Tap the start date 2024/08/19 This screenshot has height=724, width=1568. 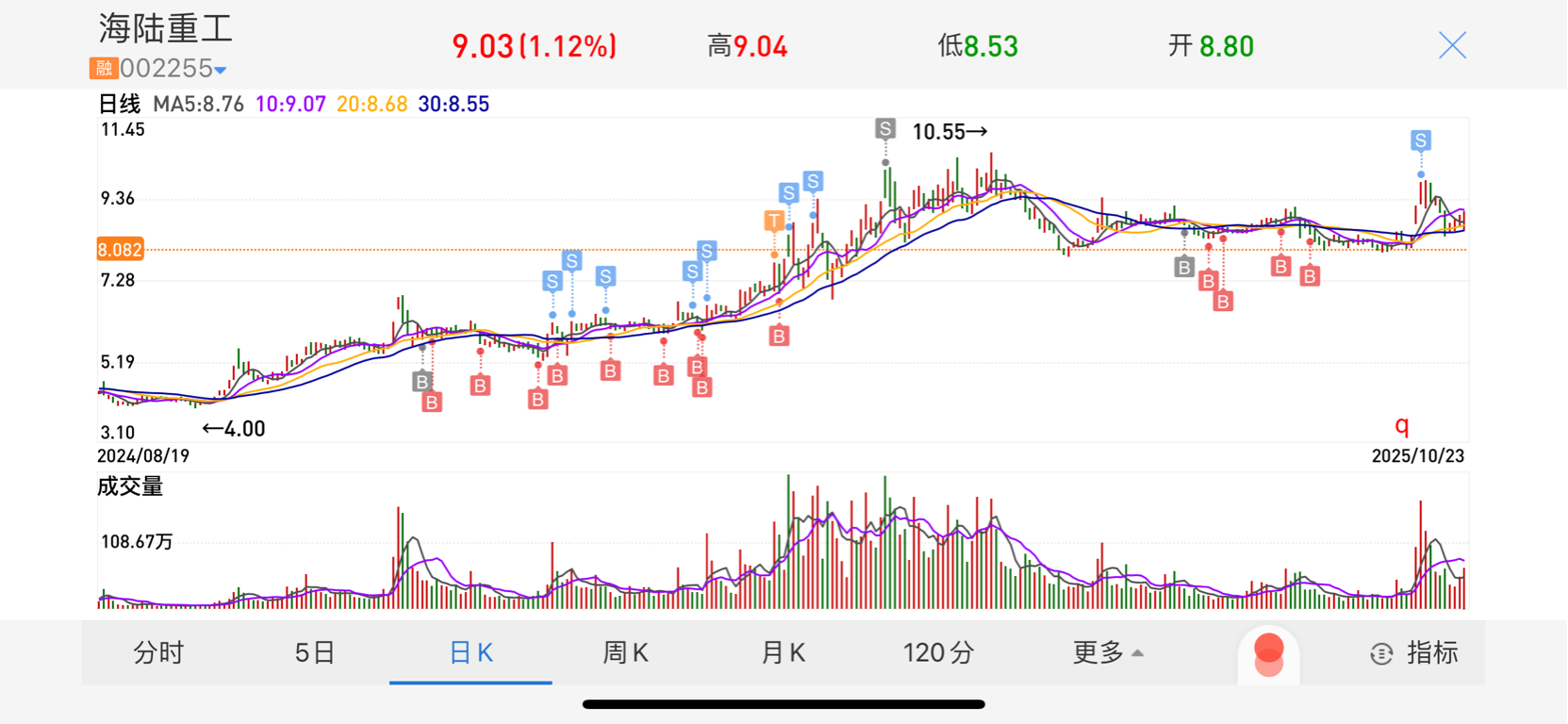tap(143, 456)
